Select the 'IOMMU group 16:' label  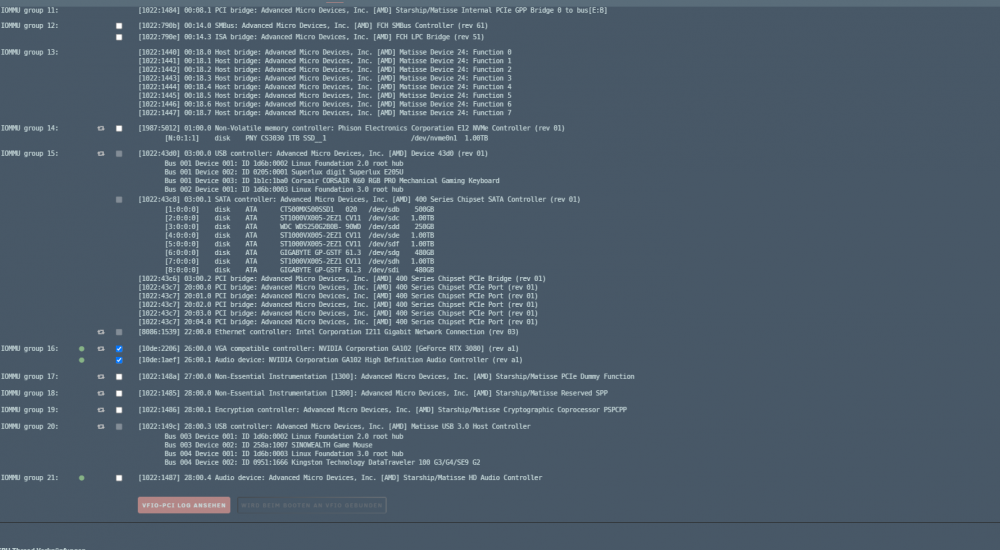29,349
